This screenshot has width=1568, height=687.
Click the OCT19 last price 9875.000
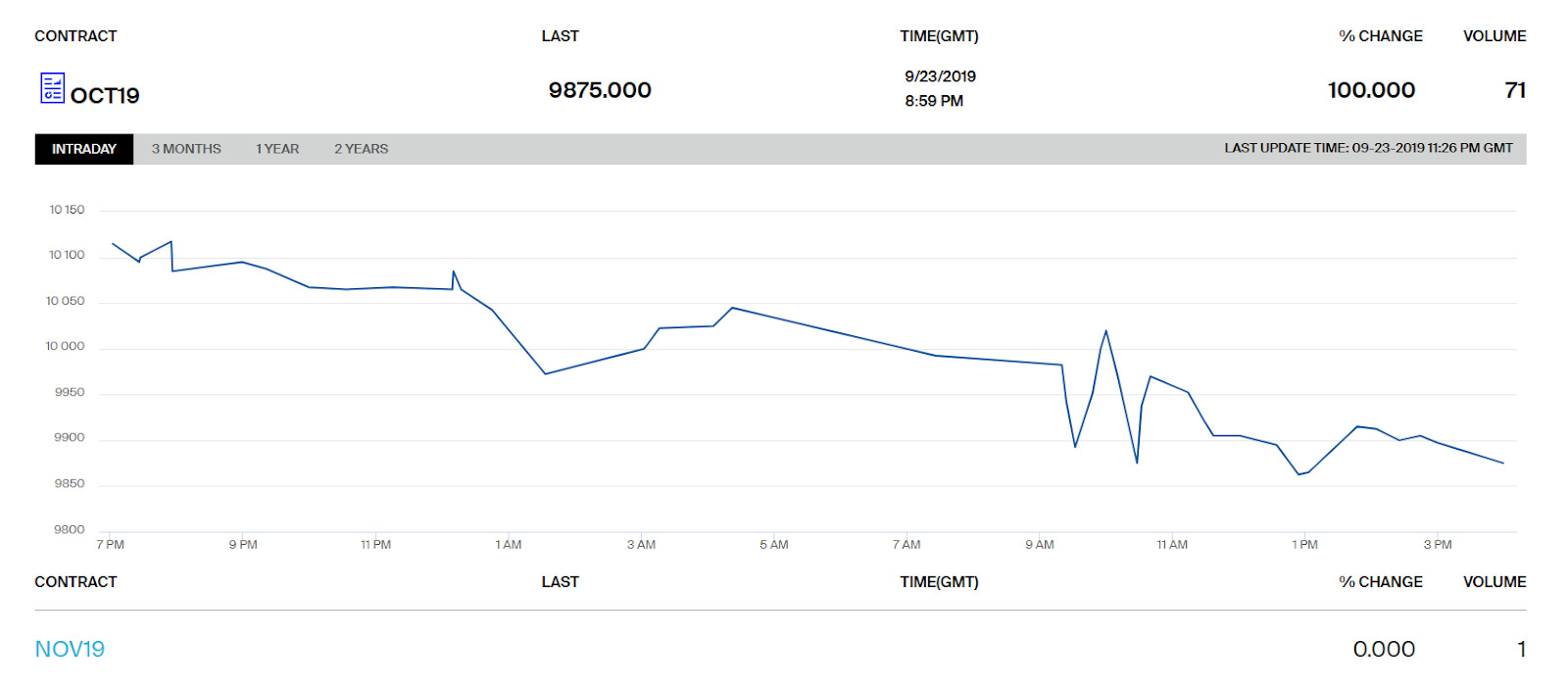click(x=600, y=90)
